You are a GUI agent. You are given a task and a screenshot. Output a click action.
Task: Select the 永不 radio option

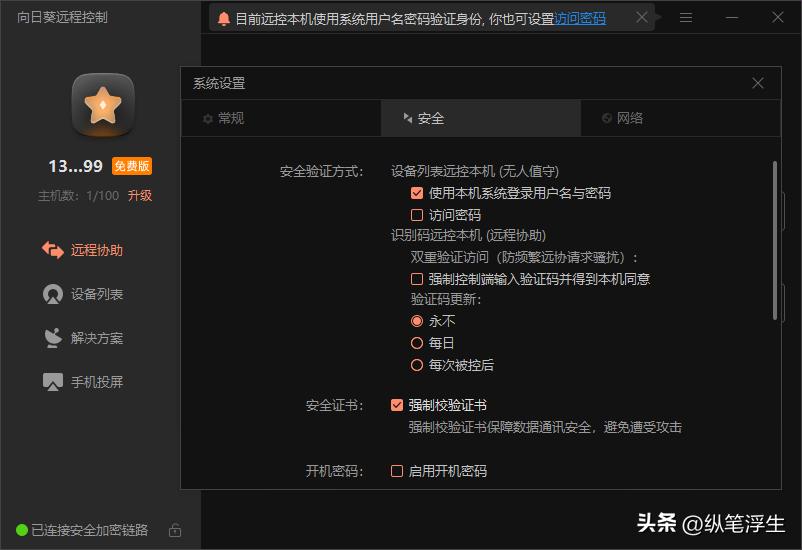tap(417, 321)
